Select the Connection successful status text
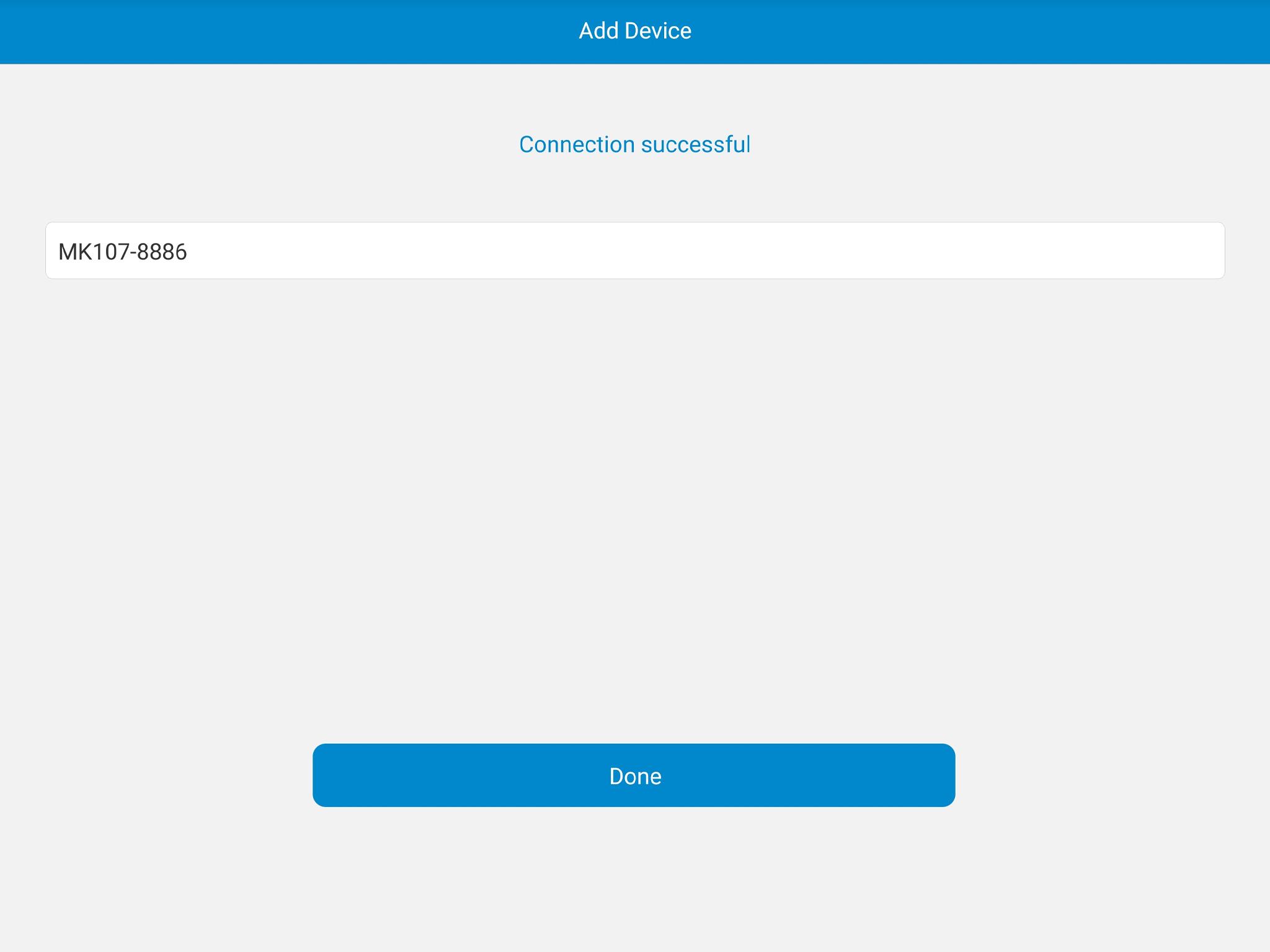1270x952 pixels. [635, 144]
